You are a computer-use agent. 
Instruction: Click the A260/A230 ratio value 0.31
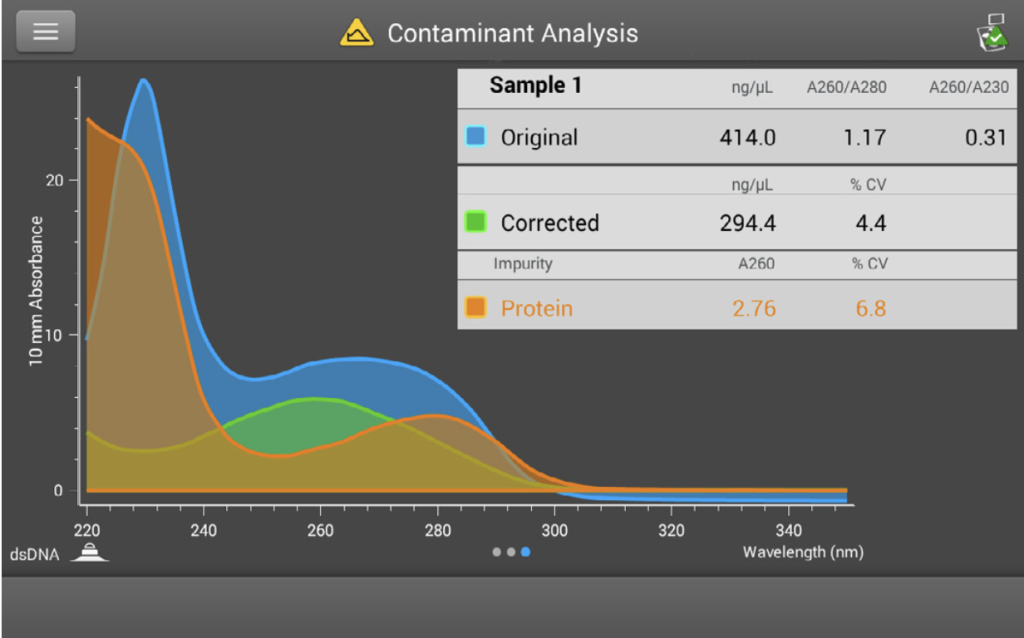click(x=985, y=138)
